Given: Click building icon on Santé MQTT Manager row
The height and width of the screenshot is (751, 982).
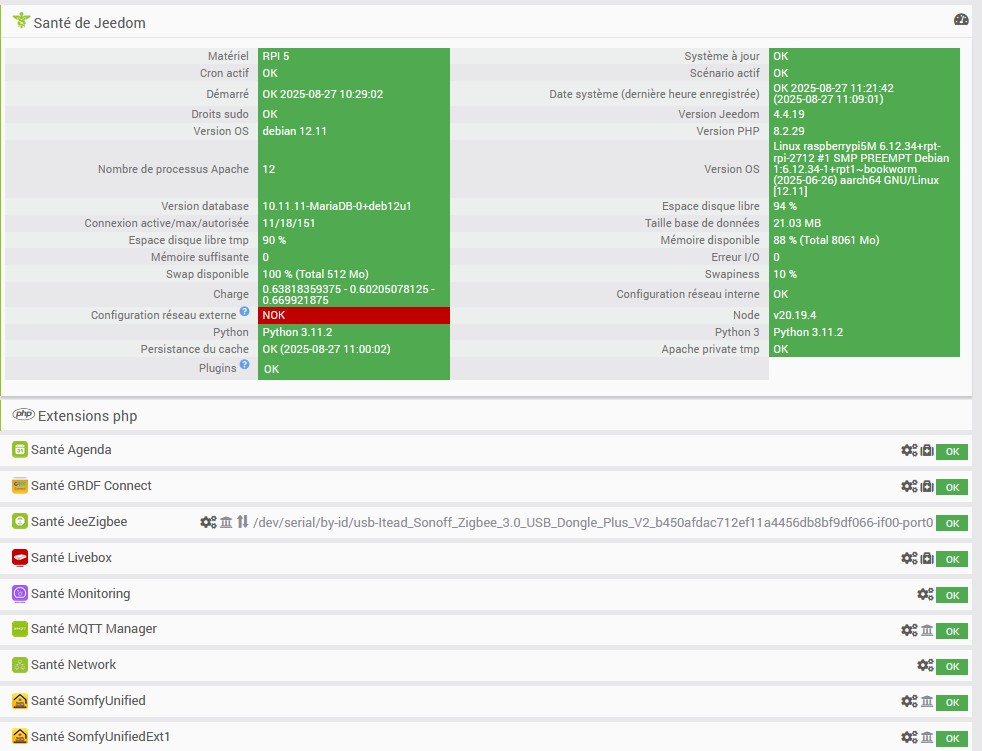Looking at the screenshot, I should click(x=927, y=630).
